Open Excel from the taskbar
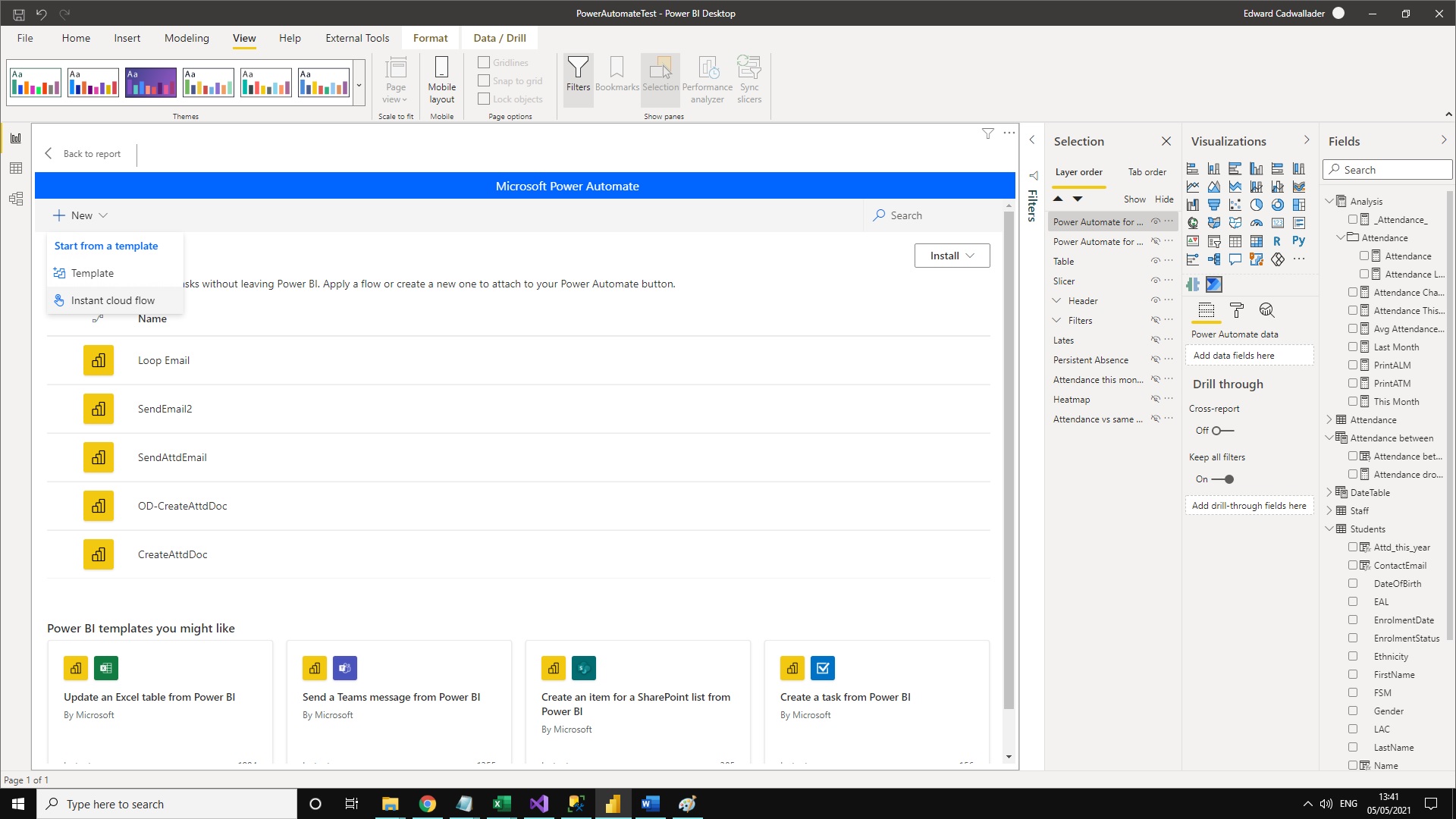This screenshot has height=819, width=1456. pos(501,804)
